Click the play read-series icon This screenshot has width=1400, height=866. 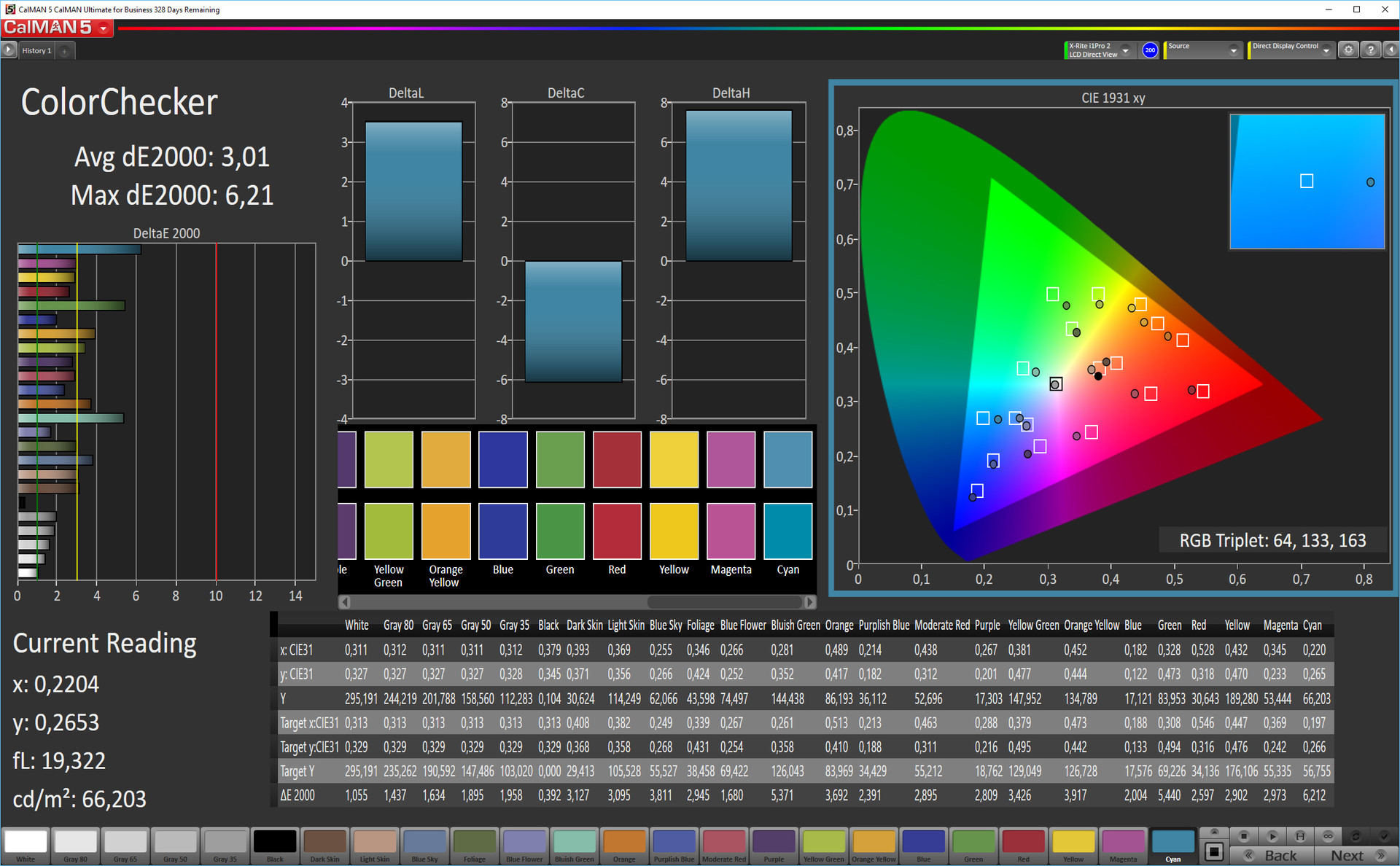(x=1272, y=835)
